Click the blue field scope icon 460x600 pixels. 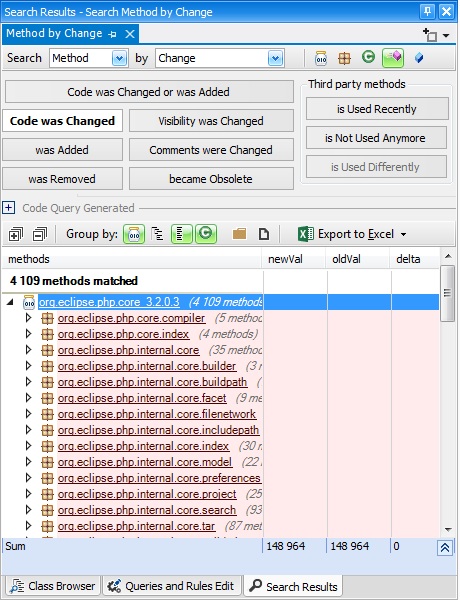(x=419, y=58)
